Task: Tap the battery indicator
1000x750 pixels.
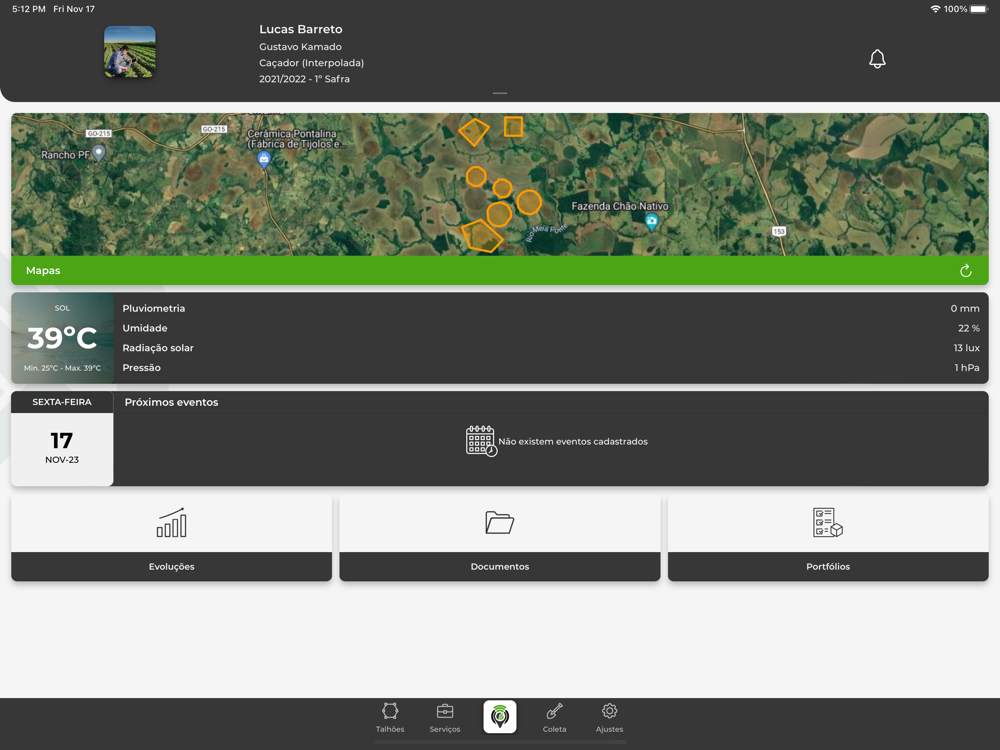Action: (x=979, y=9)
